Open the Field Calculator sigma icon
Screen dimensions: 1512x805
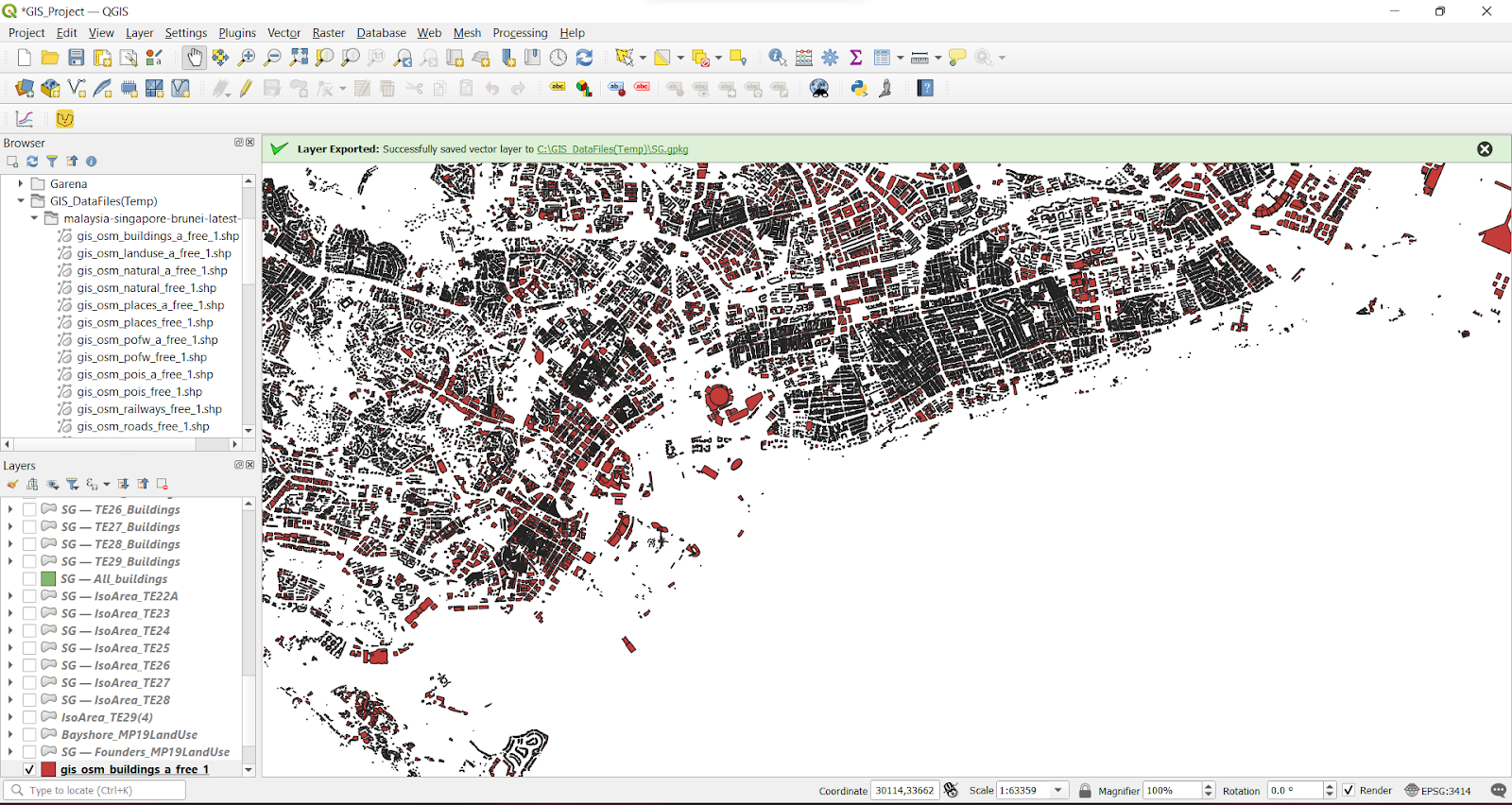click(x=856, y=58)
